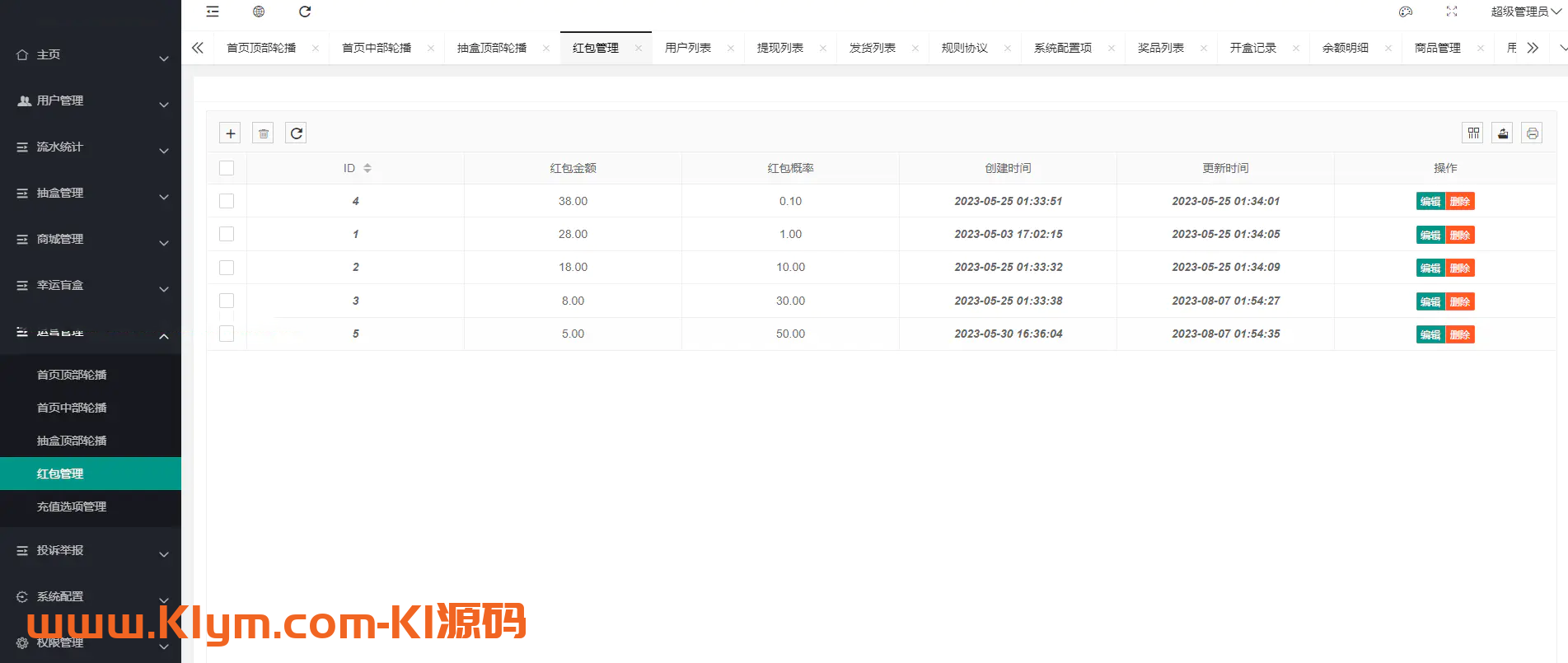Click 删除 button for the 8.00 row
1568x663 pixels.
[1460, 301]
